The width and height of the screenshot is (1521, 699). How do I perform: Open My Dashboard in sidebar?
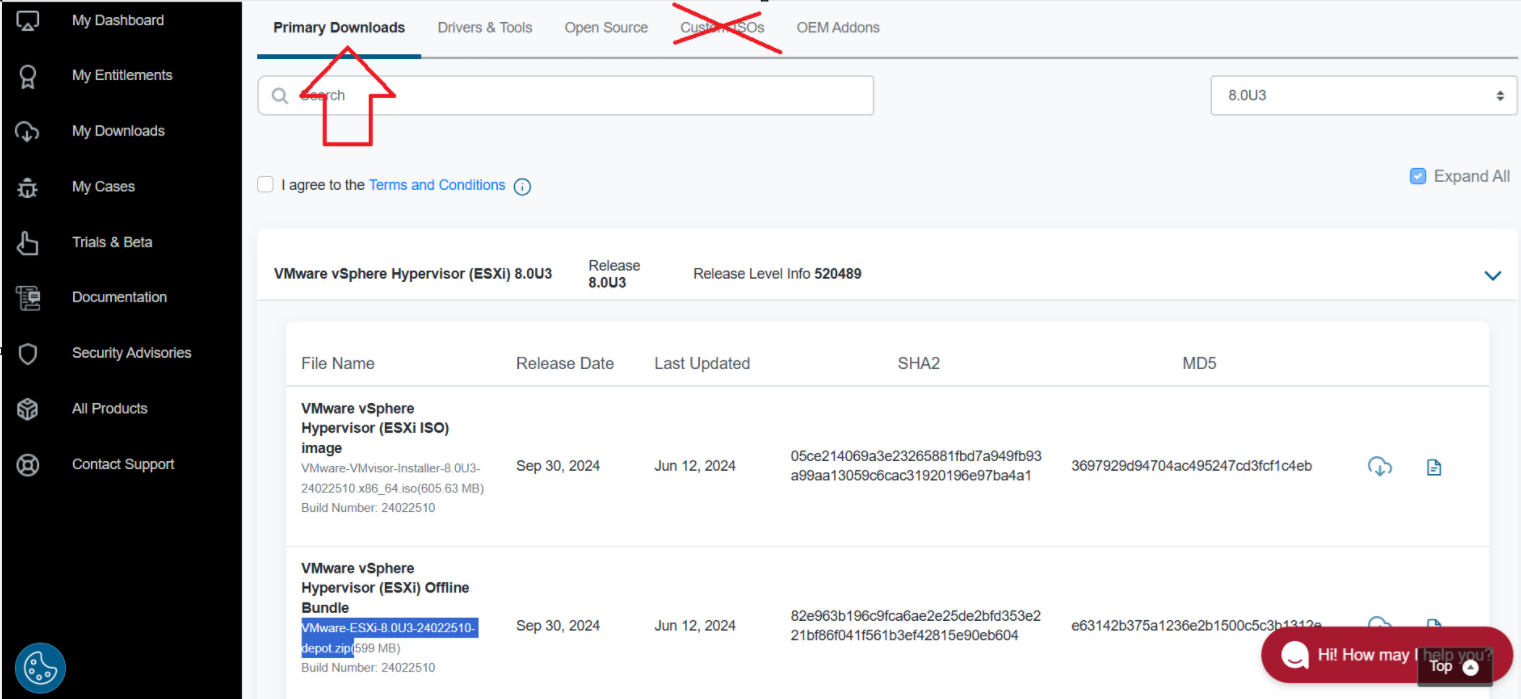(x=118, y=20)
